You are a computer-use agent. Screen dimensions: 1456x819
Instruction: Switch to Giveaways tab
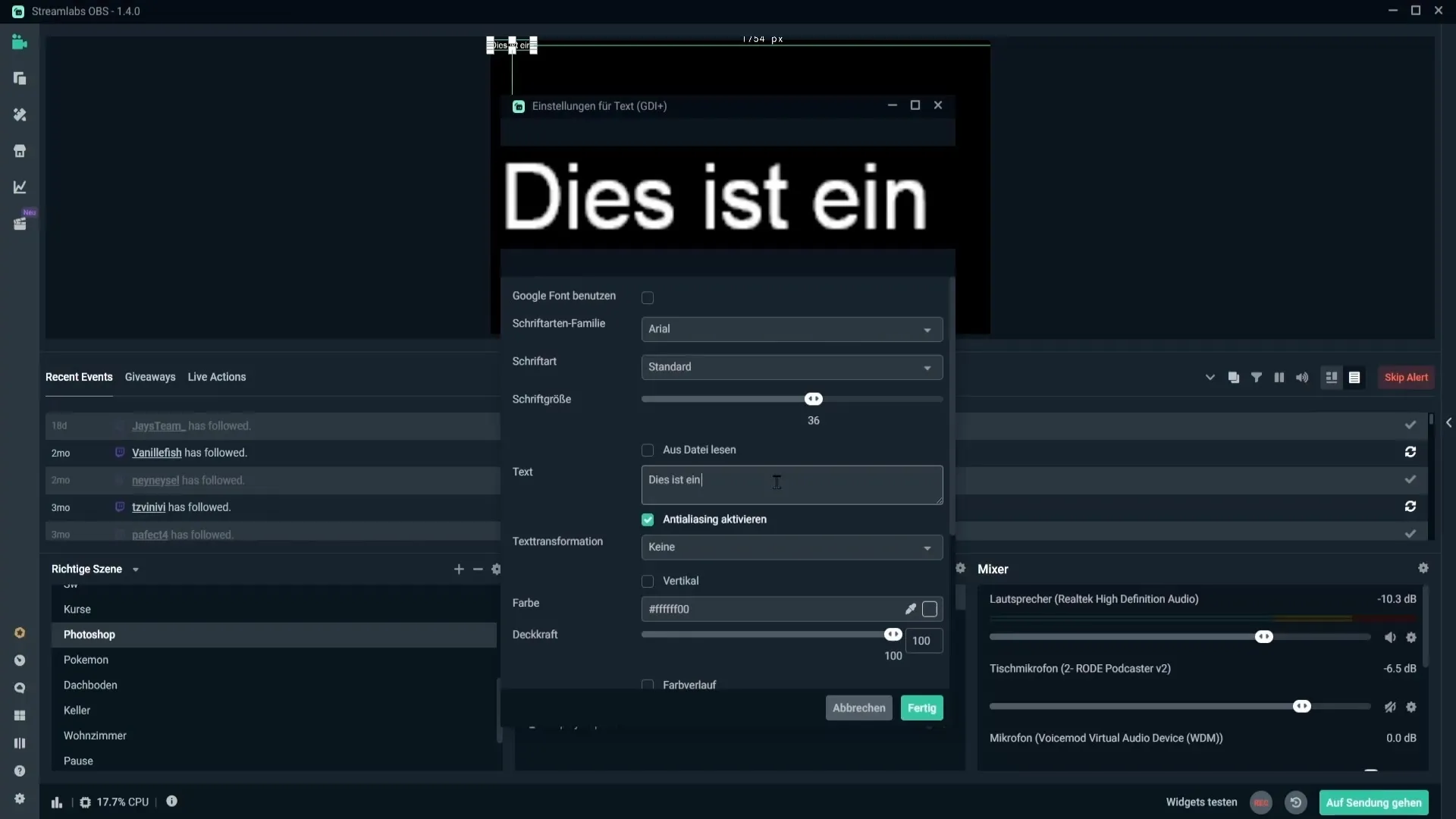click(x=150, y=377)
